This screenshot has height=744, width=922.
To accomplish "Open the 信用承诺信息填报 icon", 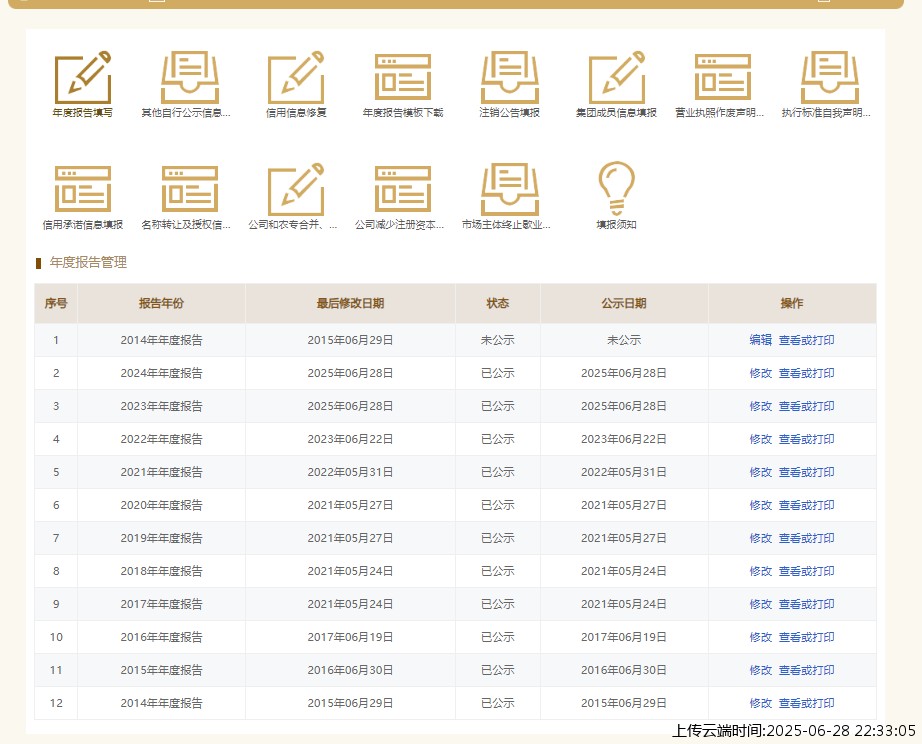I will (x=83, y=189).
